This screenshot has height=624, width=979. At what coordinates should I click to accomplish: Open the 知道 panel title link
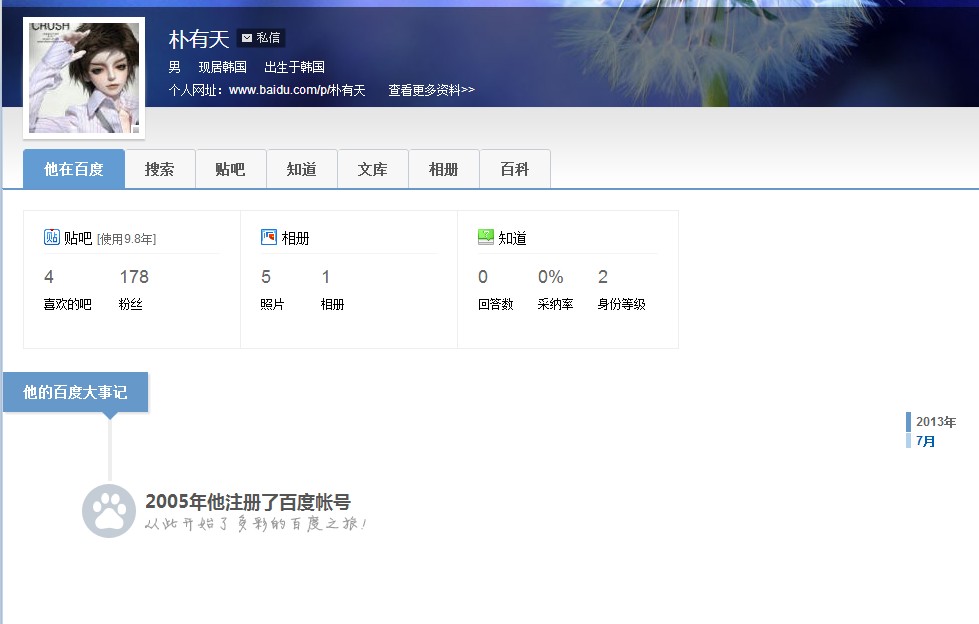(x=513, y=238)
